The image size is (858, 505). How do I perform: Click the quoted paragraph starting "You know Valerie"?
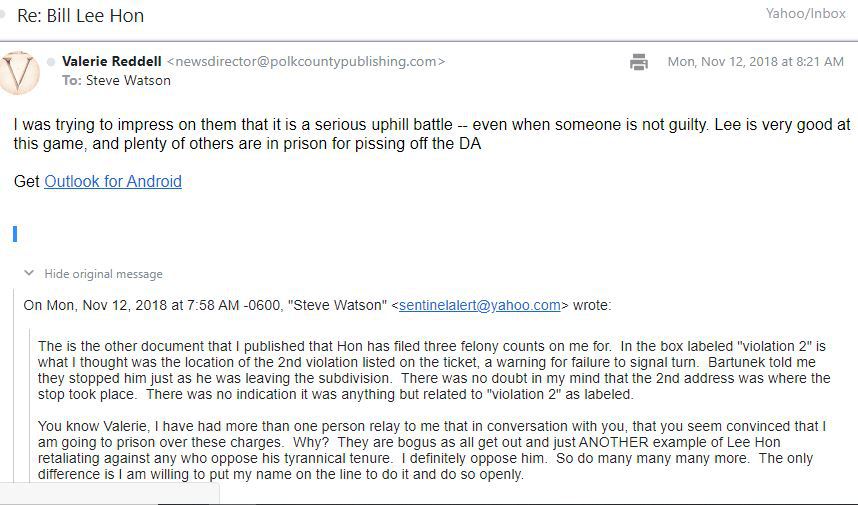pos(430,450)
